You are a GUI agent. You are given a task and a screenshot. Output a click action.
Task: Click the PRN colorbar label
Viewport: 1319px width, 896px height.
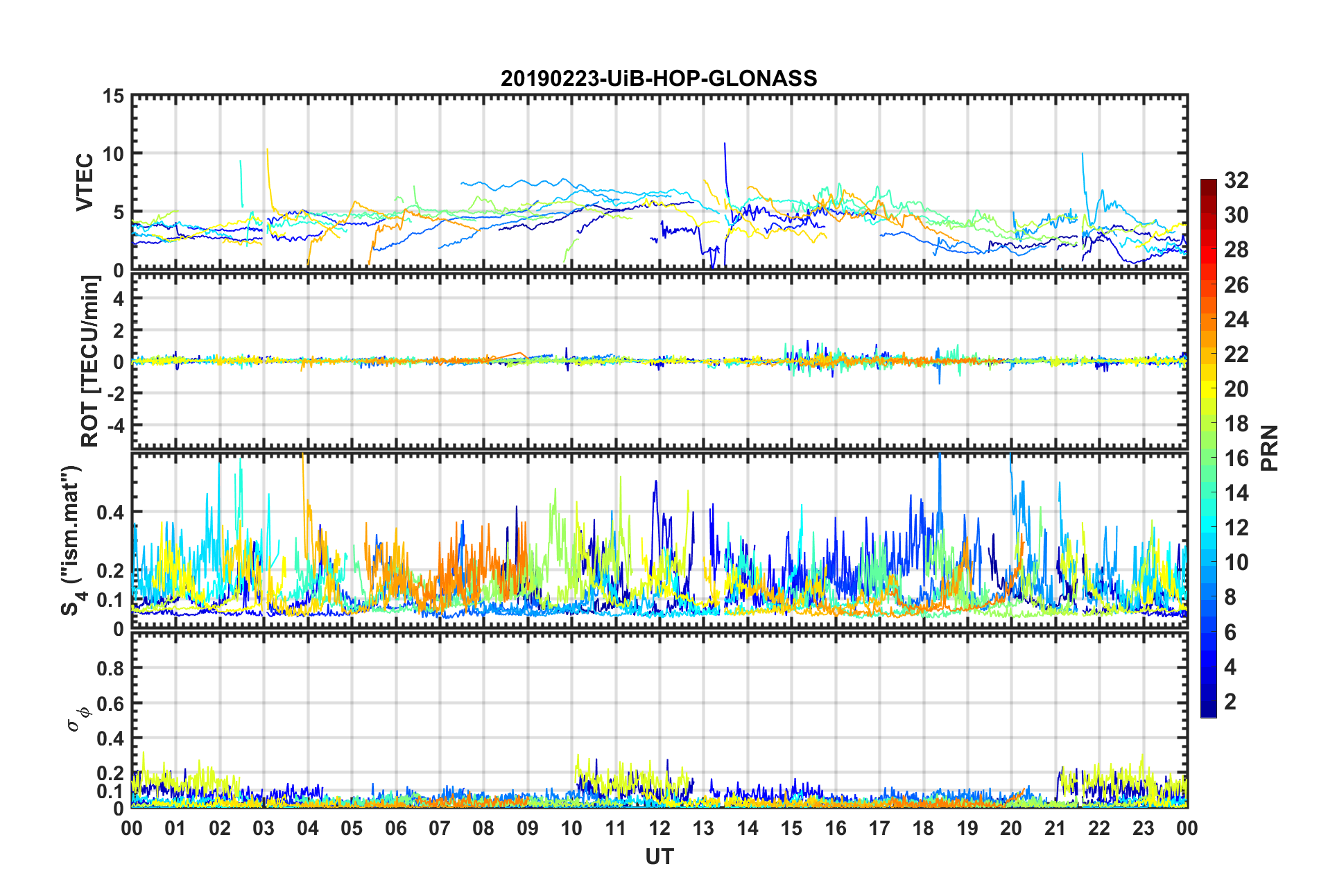[x=1270, y=448]
